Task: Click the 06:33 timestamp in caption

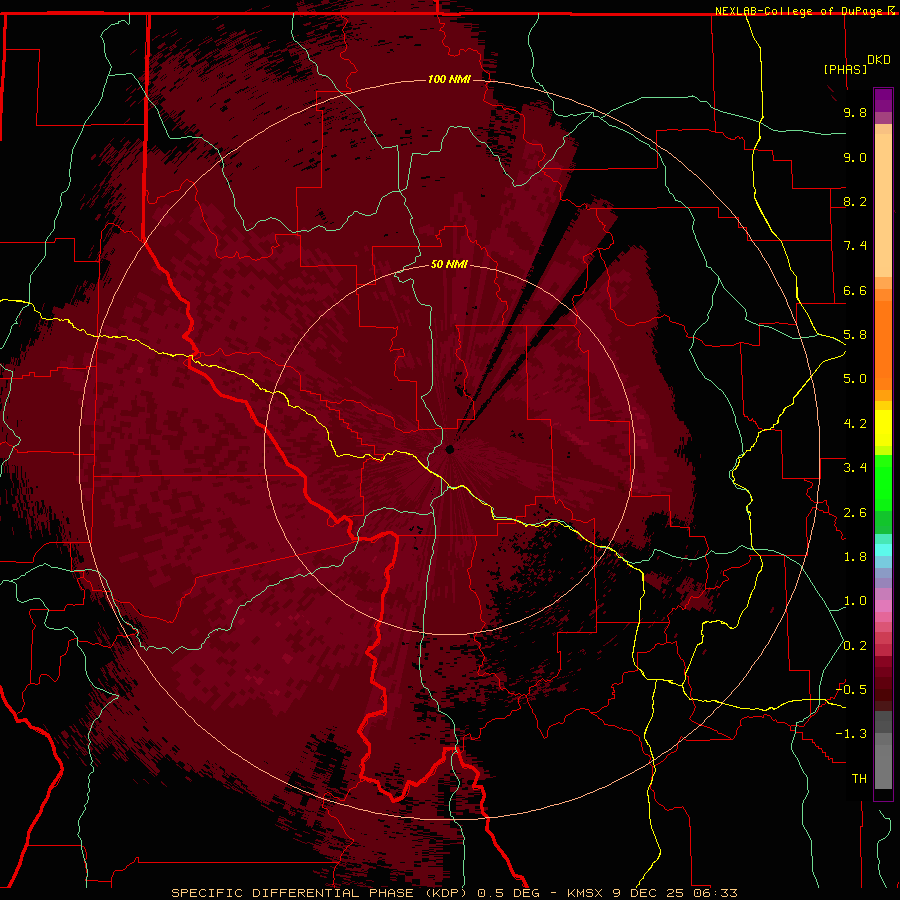Action: [715, 893]
